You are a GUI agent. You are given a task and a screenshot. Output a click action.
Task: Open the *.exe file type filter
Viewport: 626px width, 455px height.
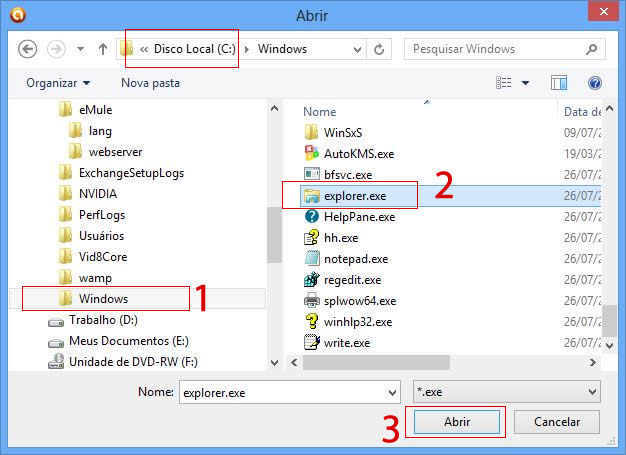click(507, 392)
